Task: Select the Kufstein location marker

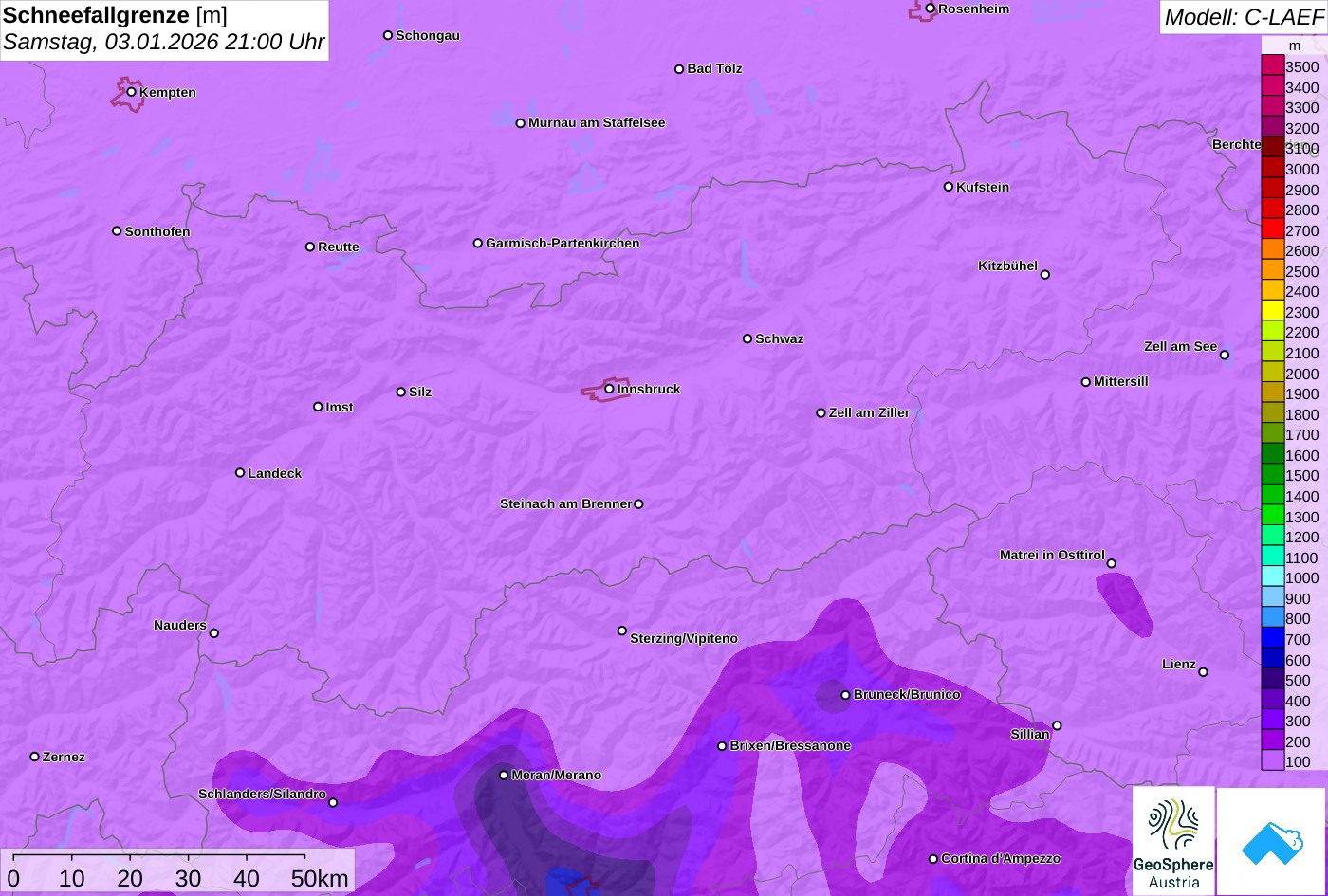Action: pos(948,187)
